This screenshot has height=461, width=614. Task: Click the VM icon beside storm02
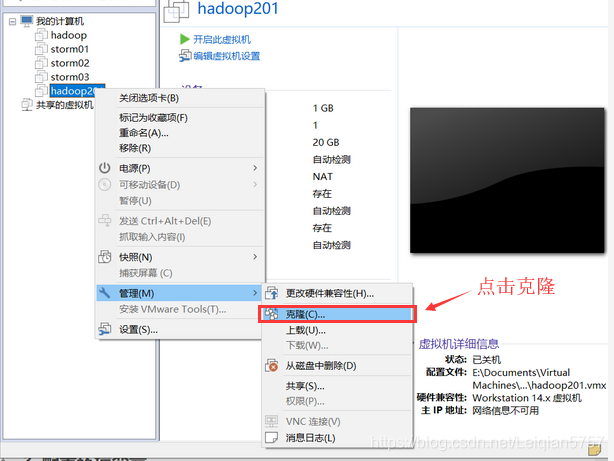(41, 63)
